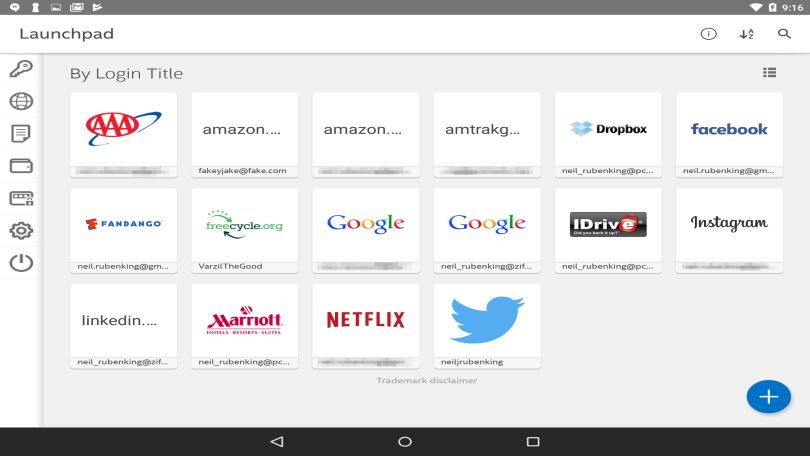Open the secure notes icon in sidebar
810x456 pixels.
coord(21,134)
